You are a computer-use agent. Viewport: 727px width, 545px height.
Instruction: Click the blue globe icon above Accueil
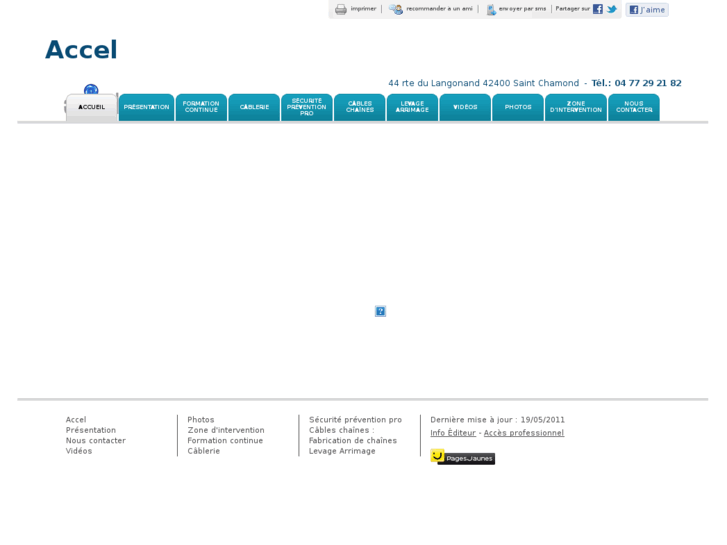tap(91, 89)
